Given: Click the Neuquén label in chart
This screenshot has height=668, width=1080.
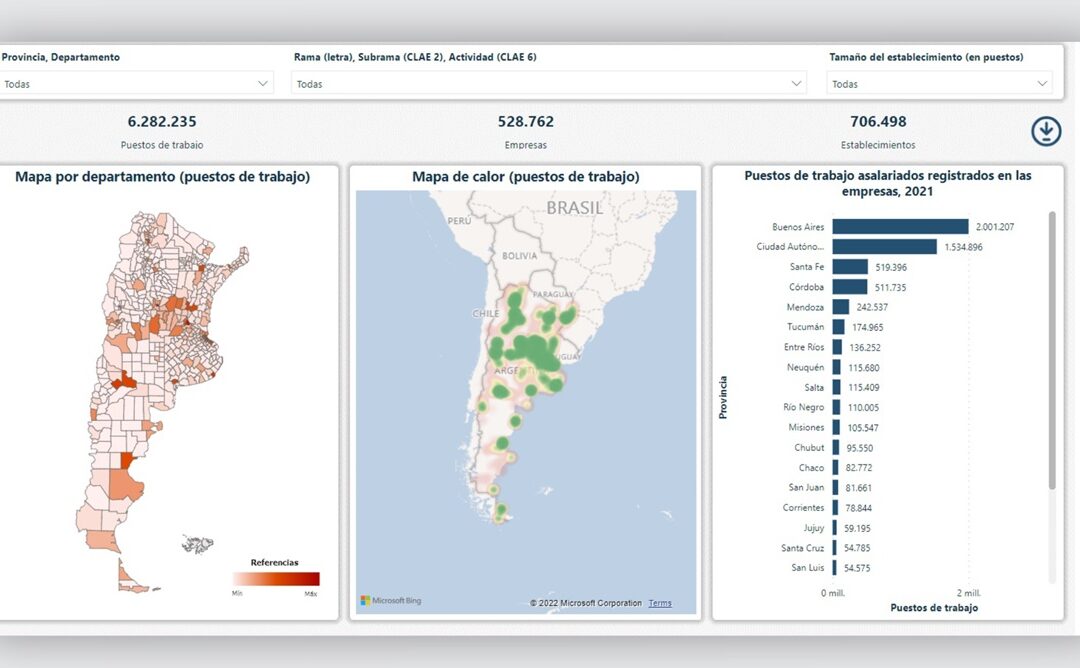Looking at the screenshot, I should [805, 367].
